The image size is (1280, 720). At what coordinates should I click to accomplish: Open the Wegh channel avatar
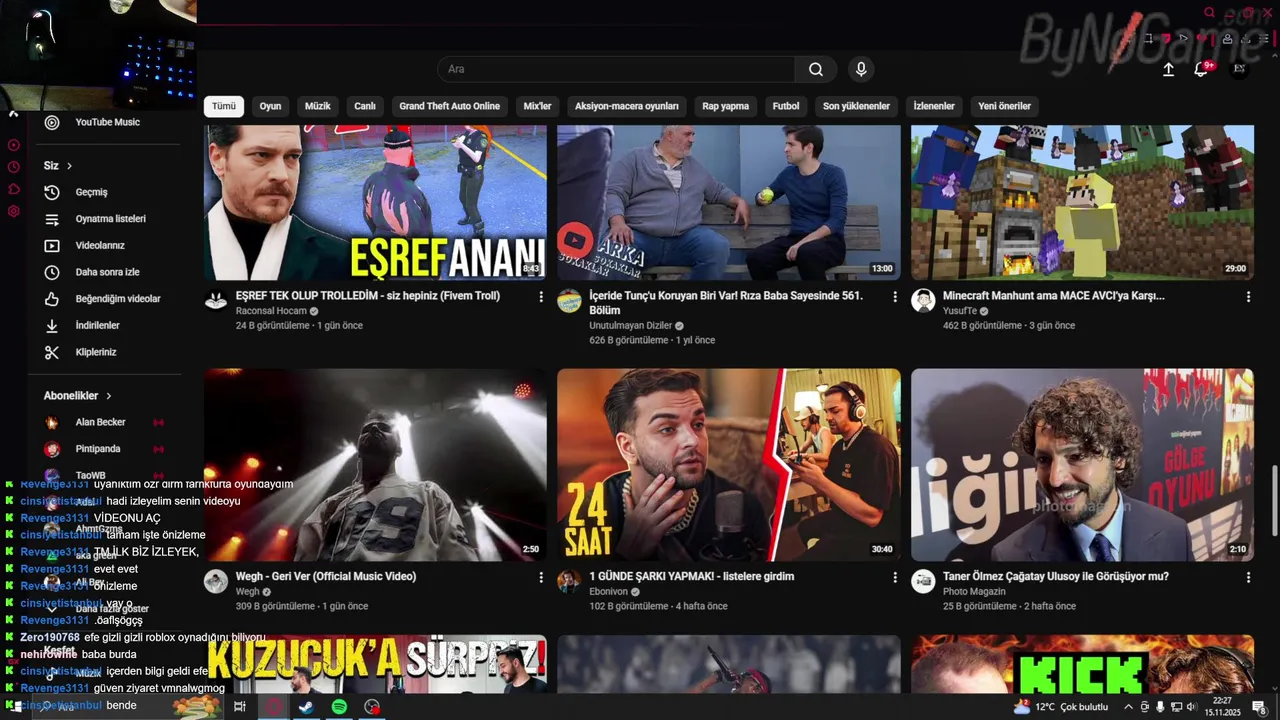(x=216, y=581)
